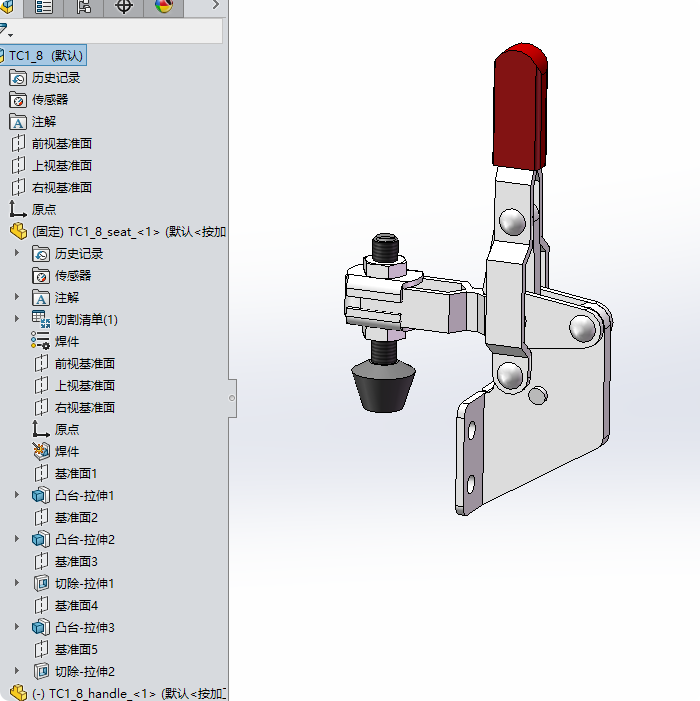Open the feature tree filter dropdown
Image resolution: width=700 pixels, height=701 pixels.
(x=6, y=31)
